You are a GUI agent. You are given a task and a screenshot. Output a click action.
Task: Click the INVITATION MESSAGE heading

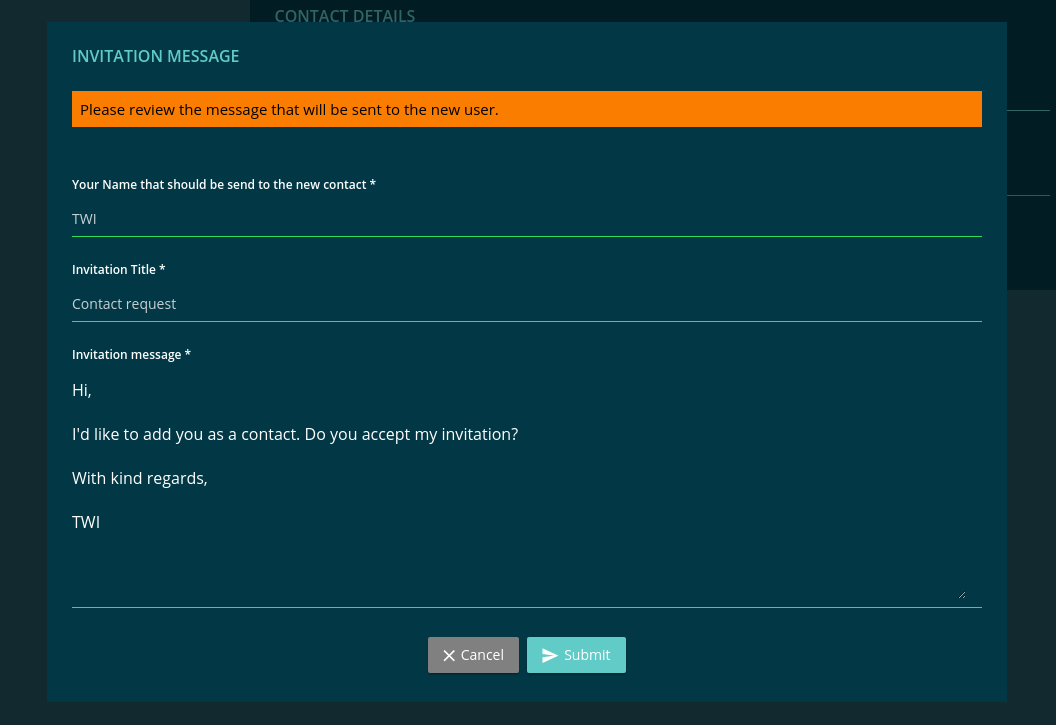click(x=156, y=56)
